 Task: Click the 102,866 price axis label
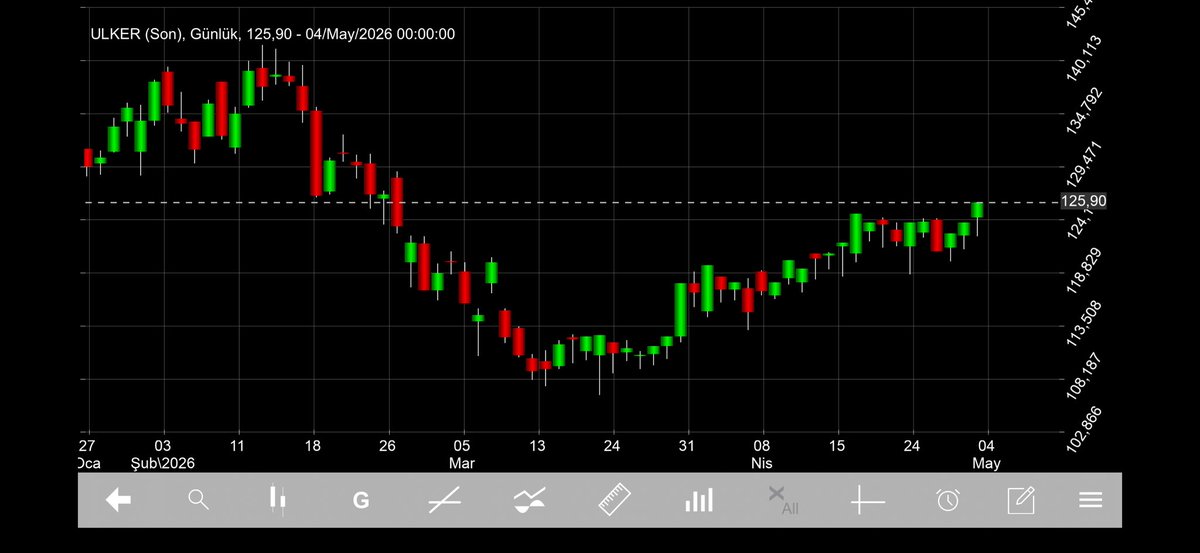1084,431
